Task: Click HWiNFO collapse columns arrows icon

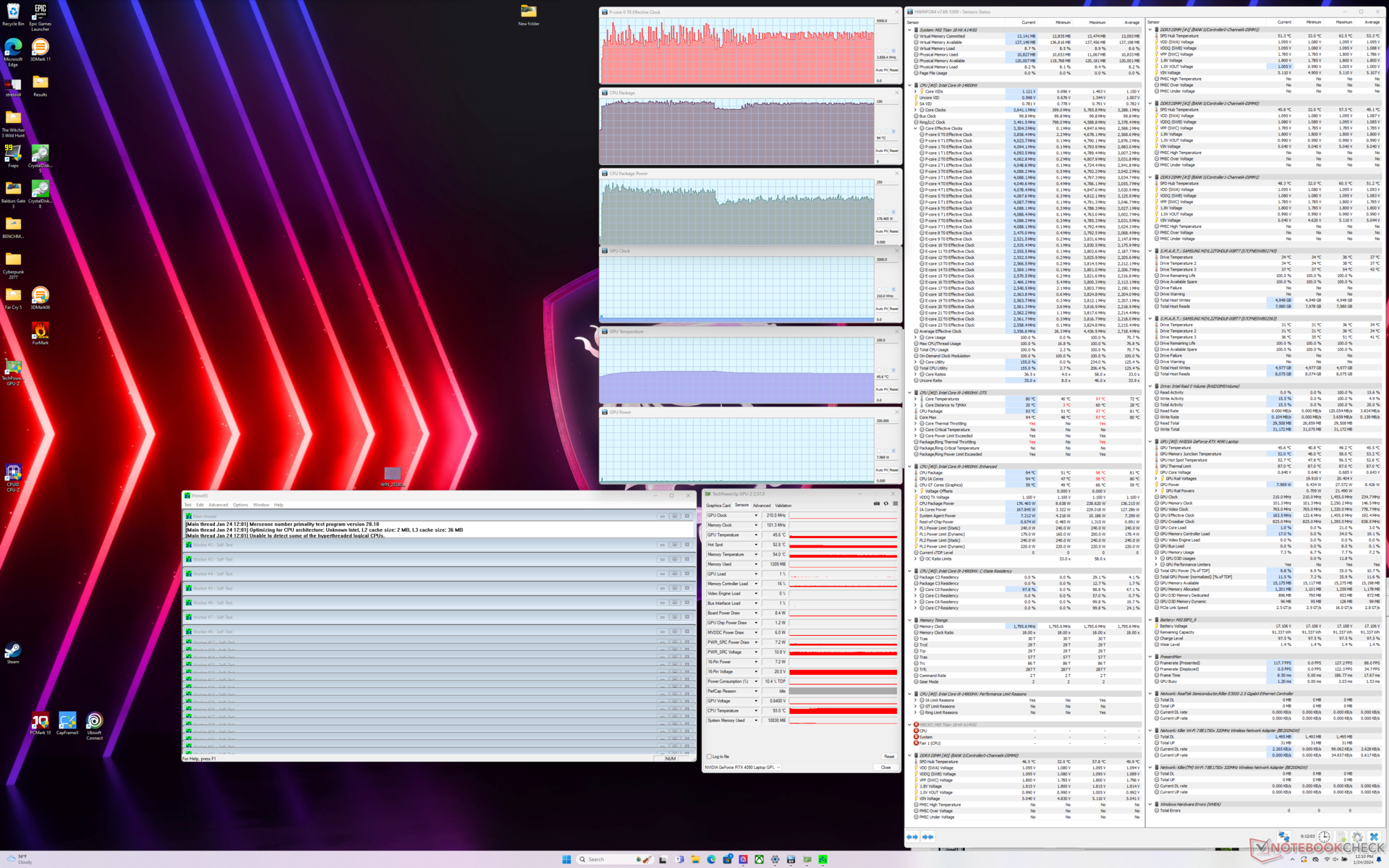Action: point(927,837)
